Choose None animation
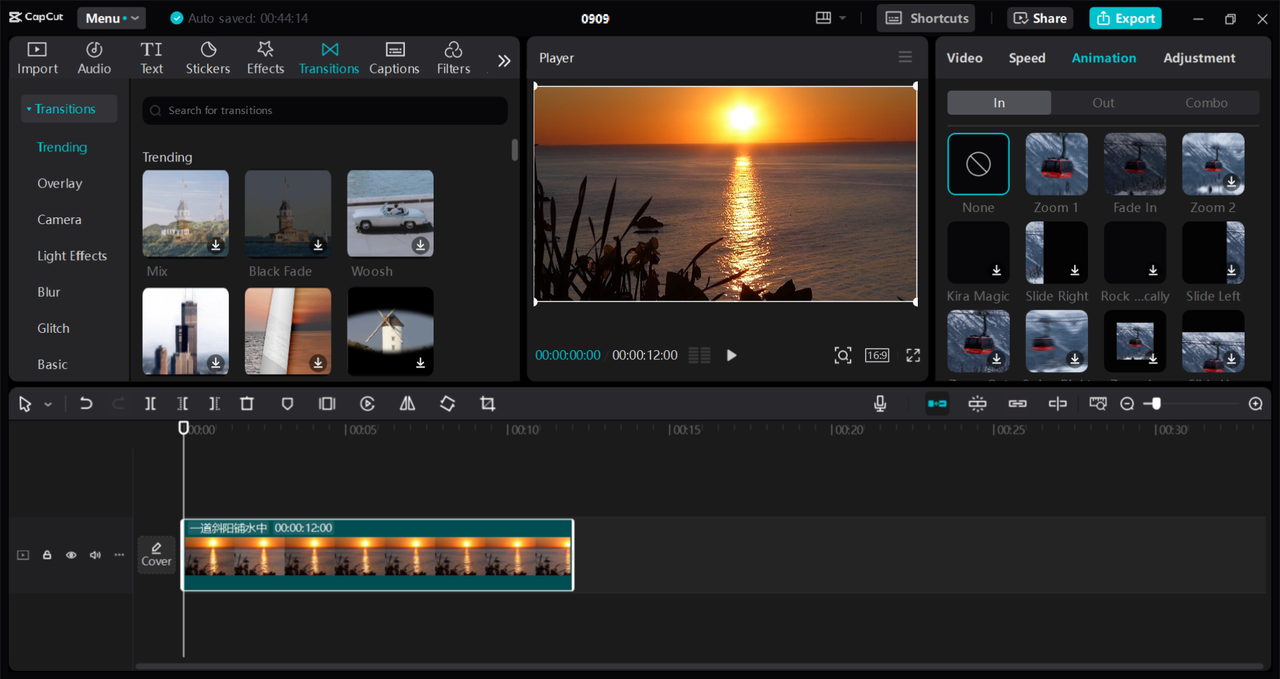Screen dimensions: 1280x679 978,164
